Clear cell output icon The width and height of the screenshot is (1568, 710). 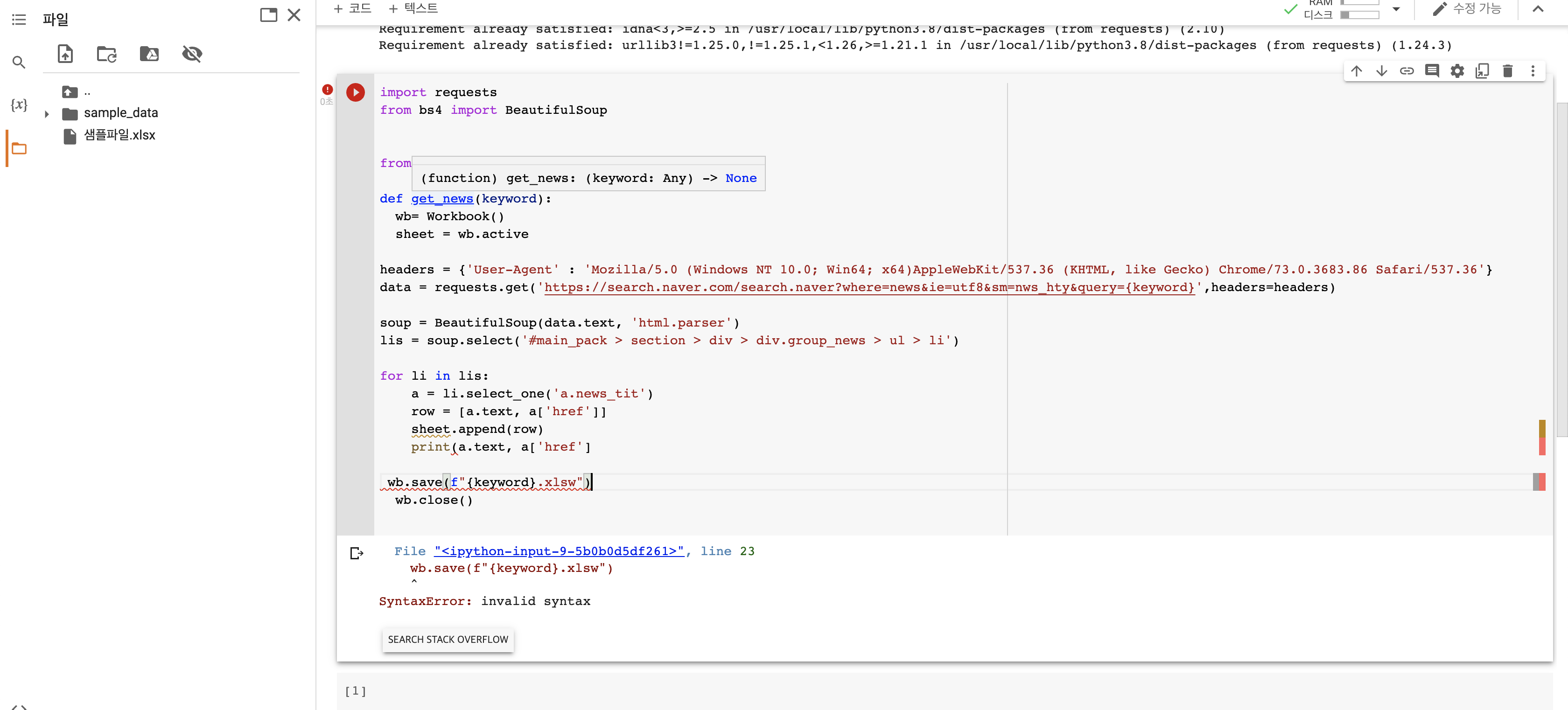pos(357,553)
